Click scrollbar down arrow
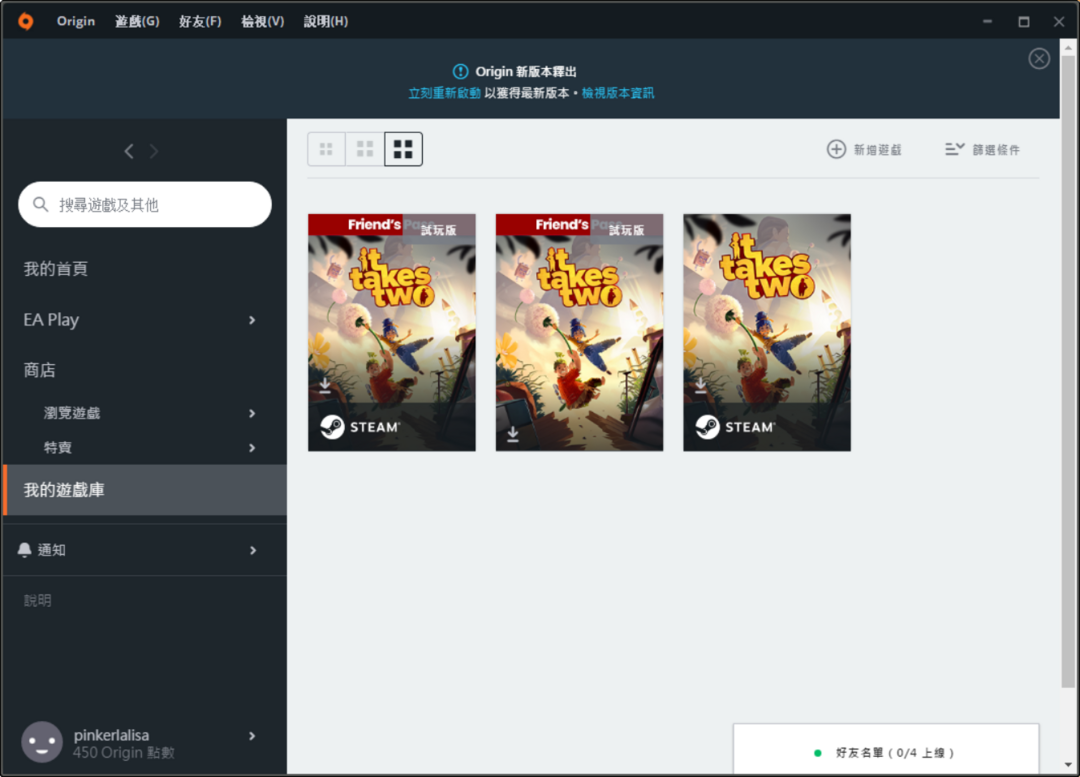Viewport: 1080px width, 777px height. (x=1068, y=765)
